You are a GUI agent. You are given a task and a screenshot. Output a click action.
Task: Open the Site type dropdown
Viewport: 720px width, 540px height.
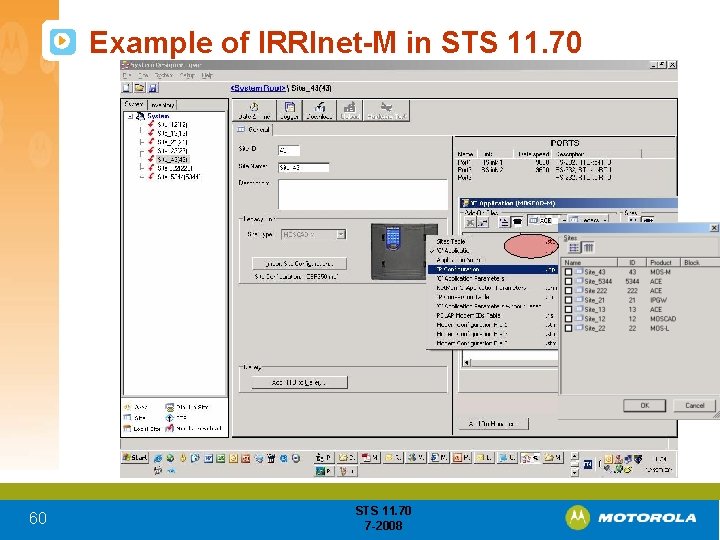pos(341,234)
